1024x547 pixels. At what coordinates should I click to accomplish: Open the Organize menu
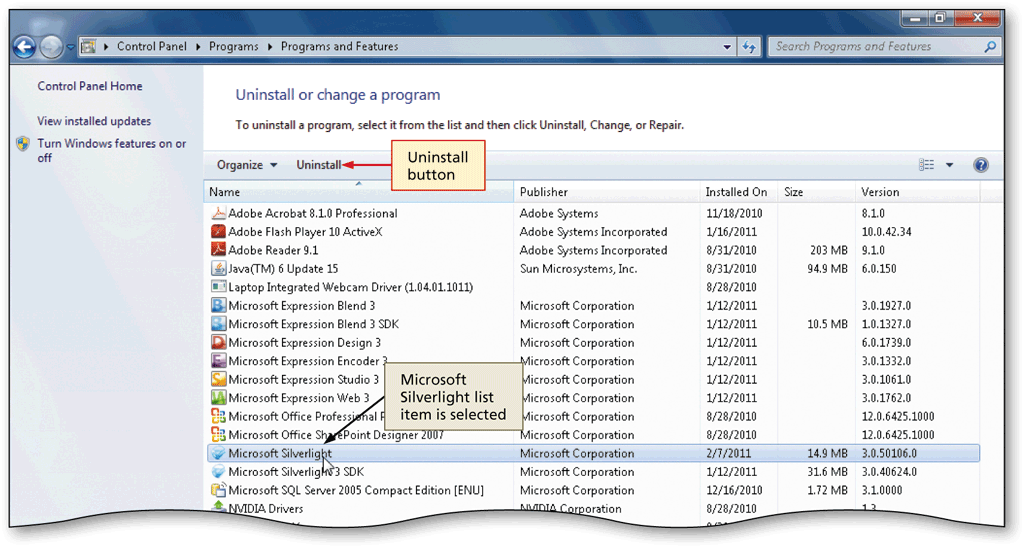pos(247,165)
